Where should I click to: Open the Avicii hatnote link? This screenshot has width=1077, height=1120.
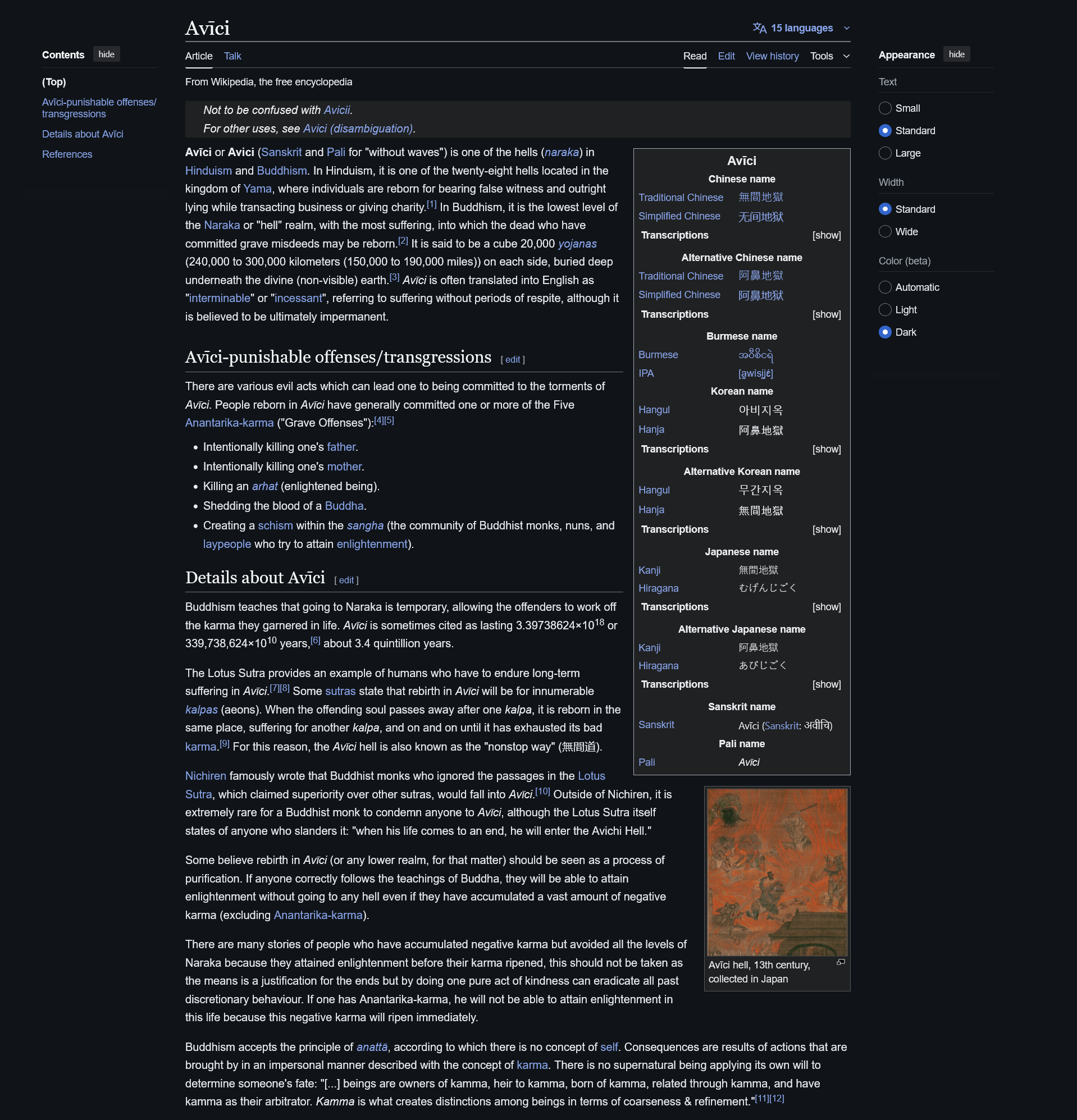tap(337, 110)
